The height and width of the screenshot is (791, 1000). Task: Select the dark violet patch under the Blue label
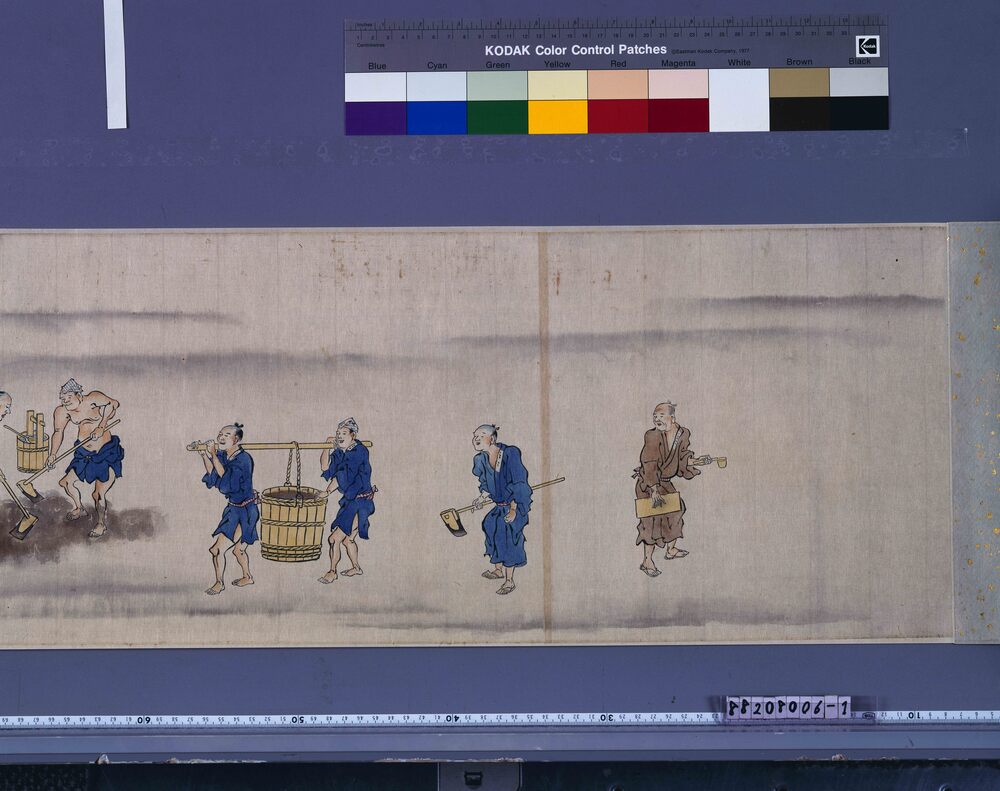376,118
